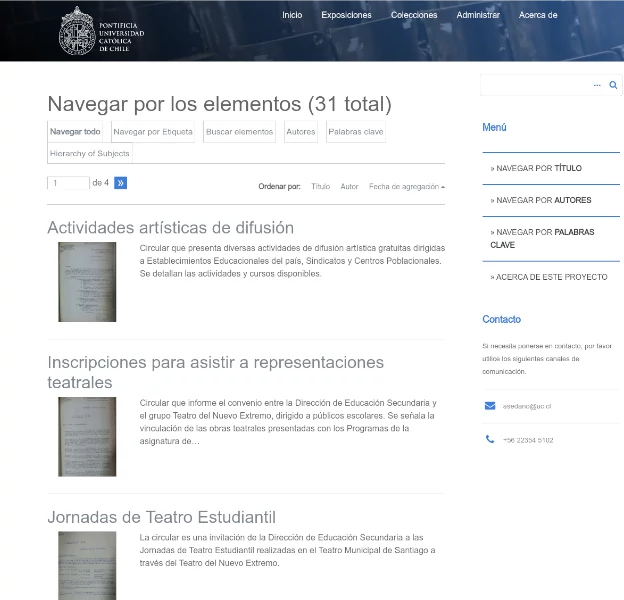Open the Jornadas de Teatro Estudiantil title
Screen dimensions: 624x600
point(161,517)
